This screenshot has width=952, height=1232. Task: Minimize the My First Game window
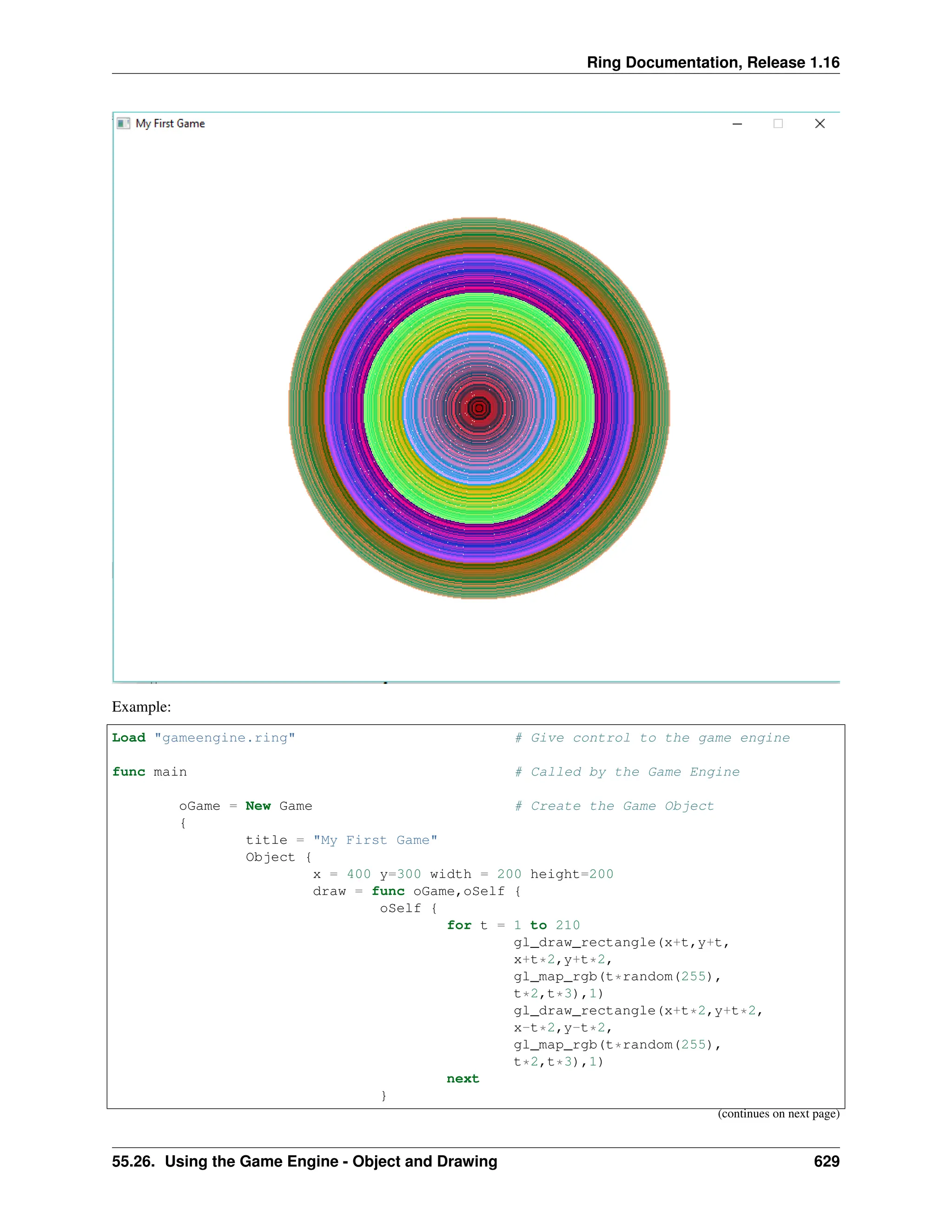tap(737, 124)
